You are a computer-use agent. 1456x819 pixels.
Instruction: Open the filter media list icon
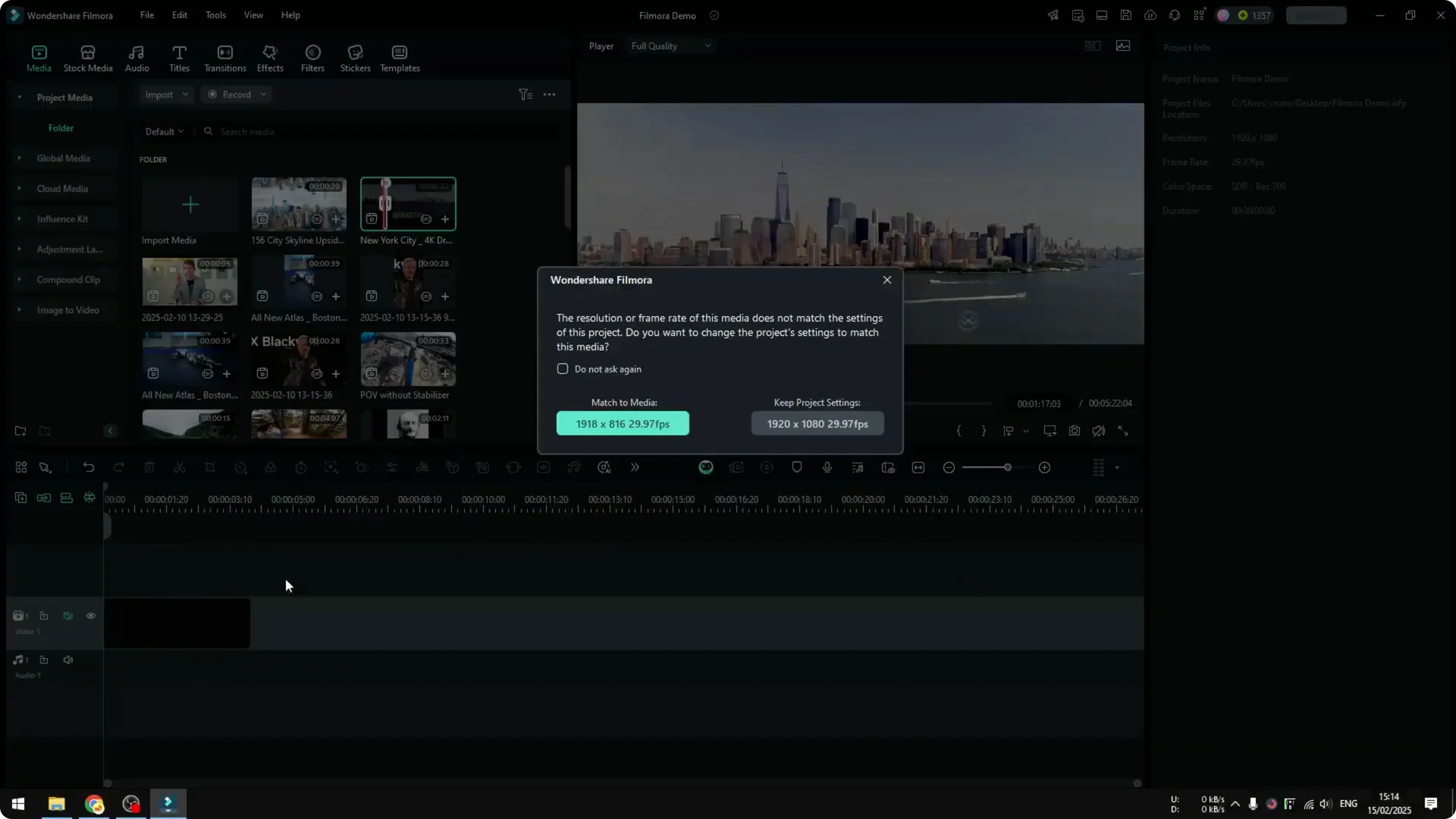(x=525, y=95)
